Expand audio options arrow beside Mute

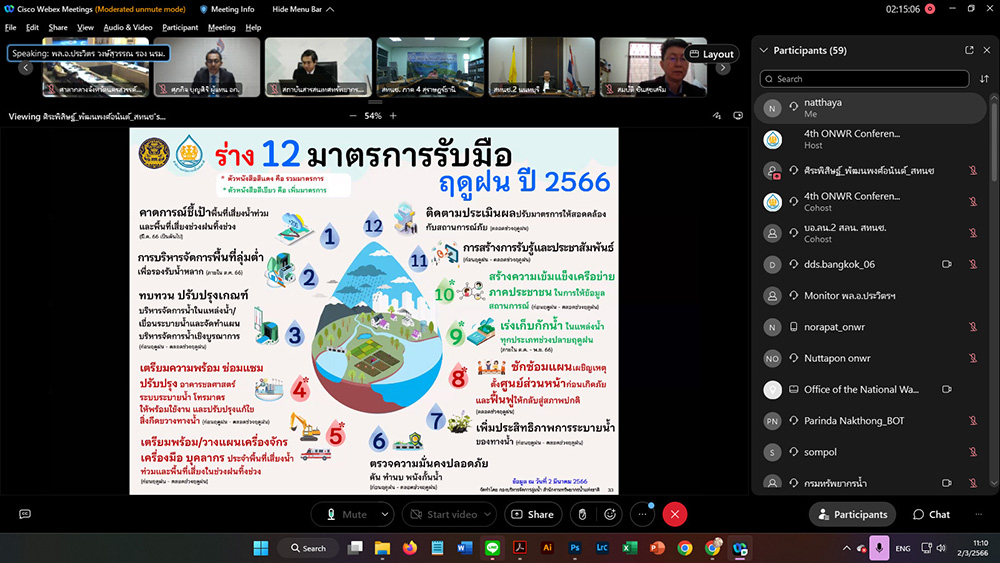pos(385,514)
